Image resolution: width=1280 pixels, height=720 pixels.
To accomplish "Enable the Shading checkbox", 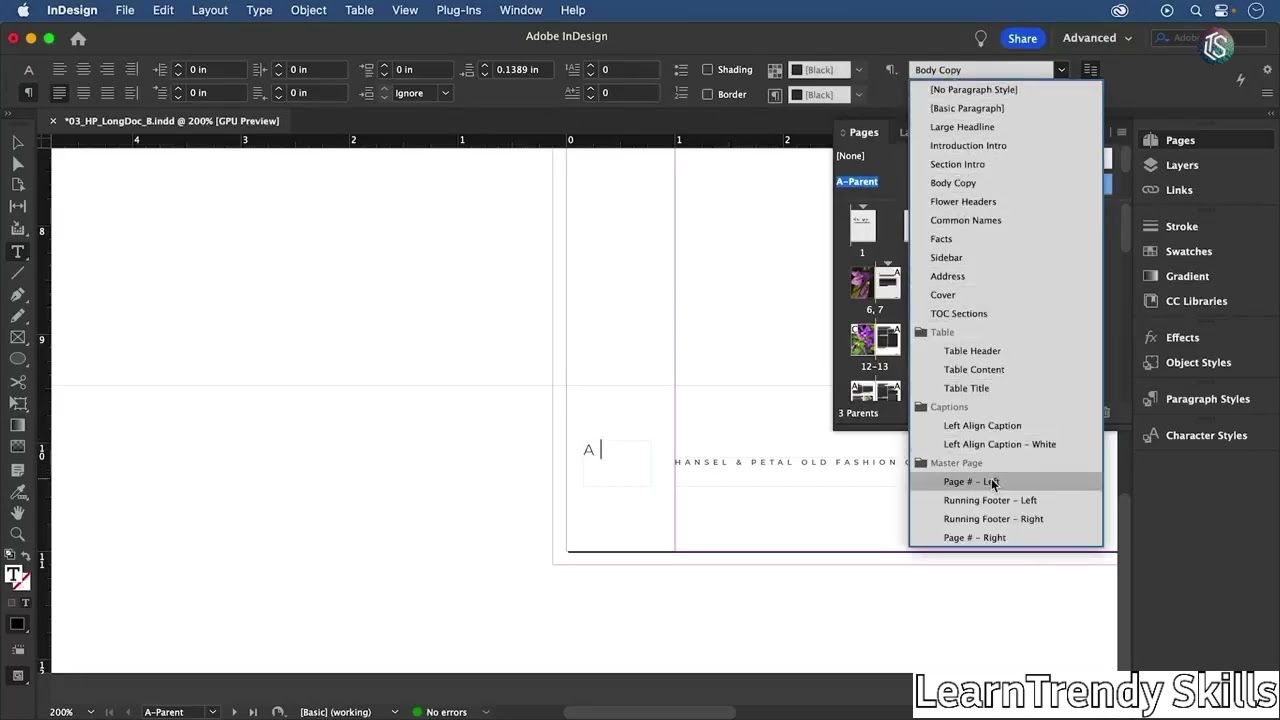I will click(707, 70).
